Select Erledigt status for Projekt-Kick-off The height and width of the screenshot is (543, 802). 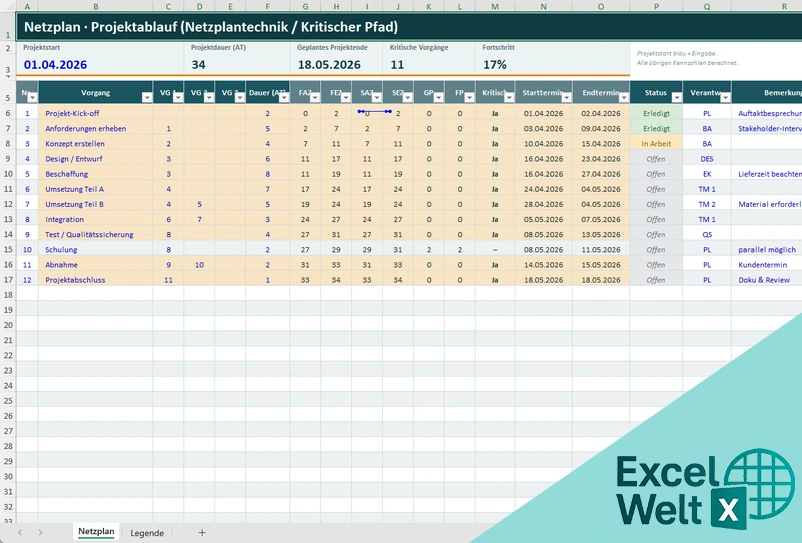[x=656, y=114]
